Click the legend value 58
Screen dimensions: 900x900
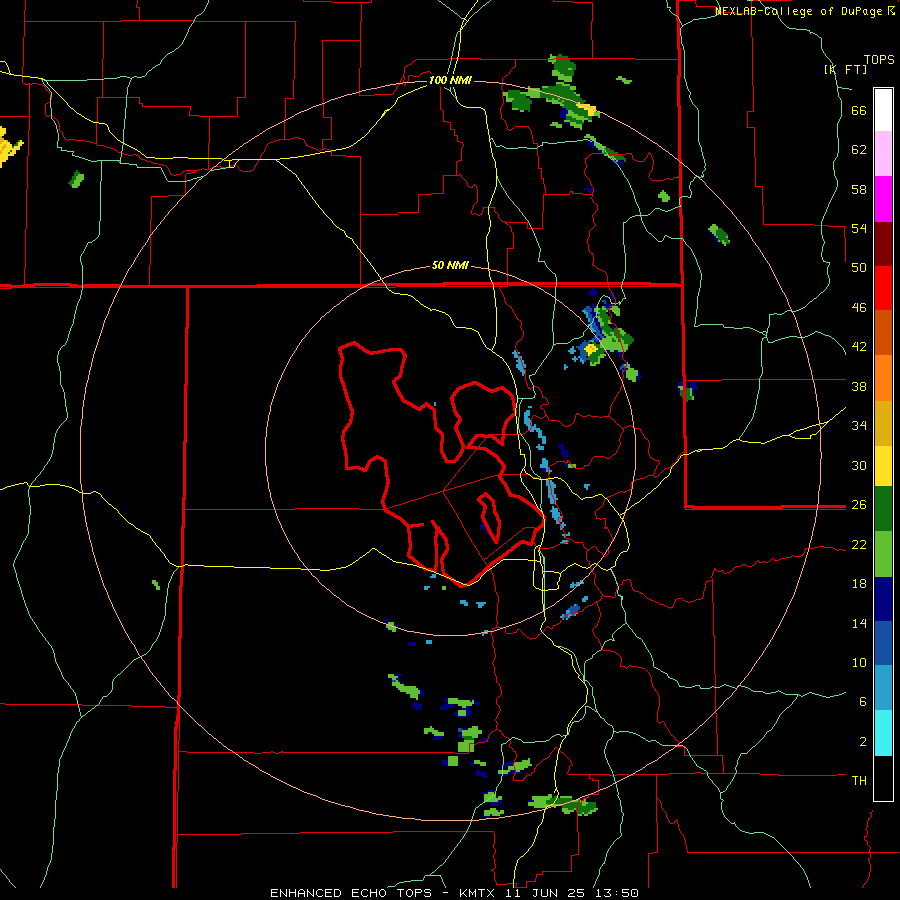point(859,189)
